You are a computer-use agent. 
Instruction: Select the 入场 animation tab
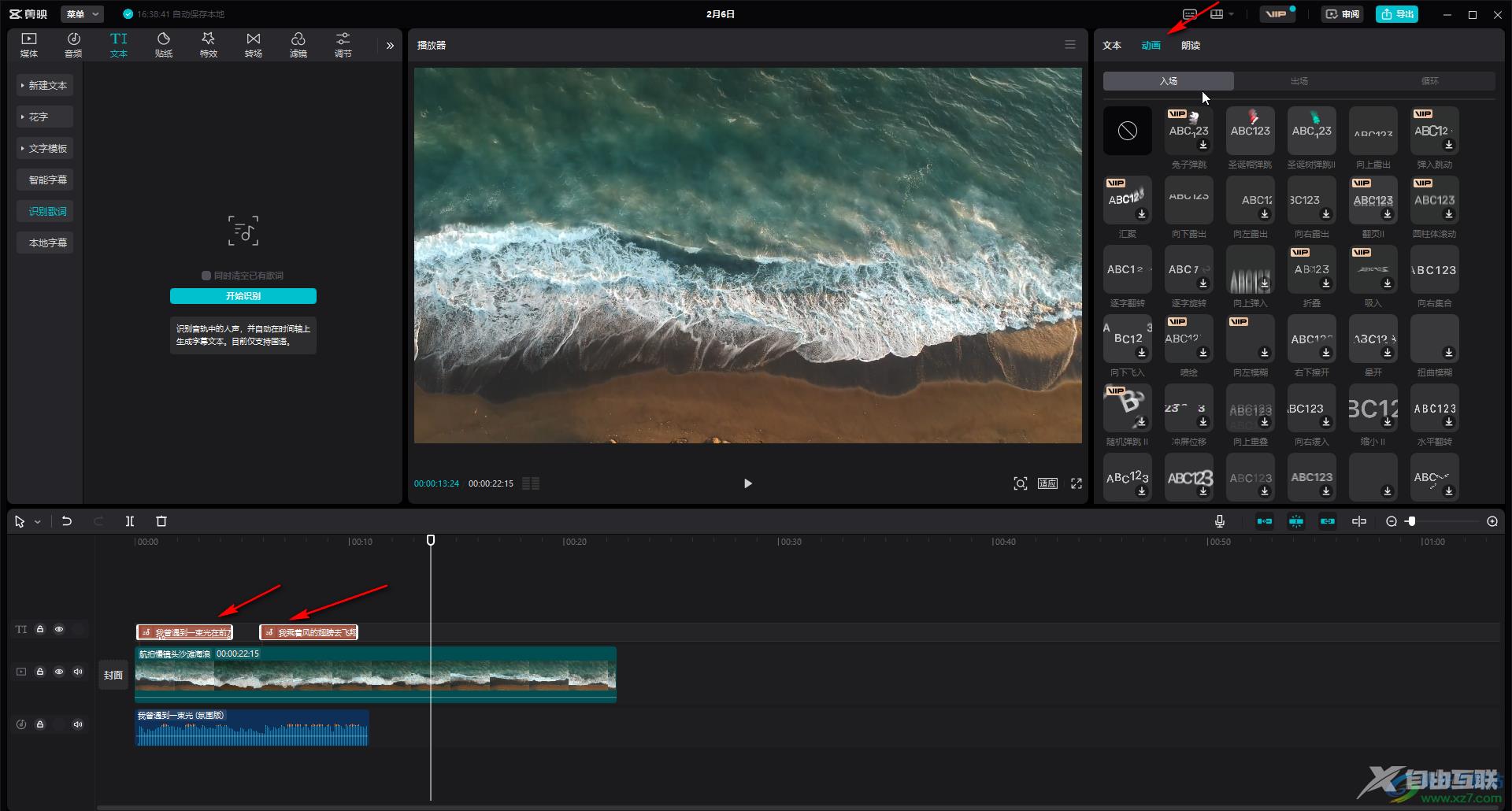(1169, 81)
